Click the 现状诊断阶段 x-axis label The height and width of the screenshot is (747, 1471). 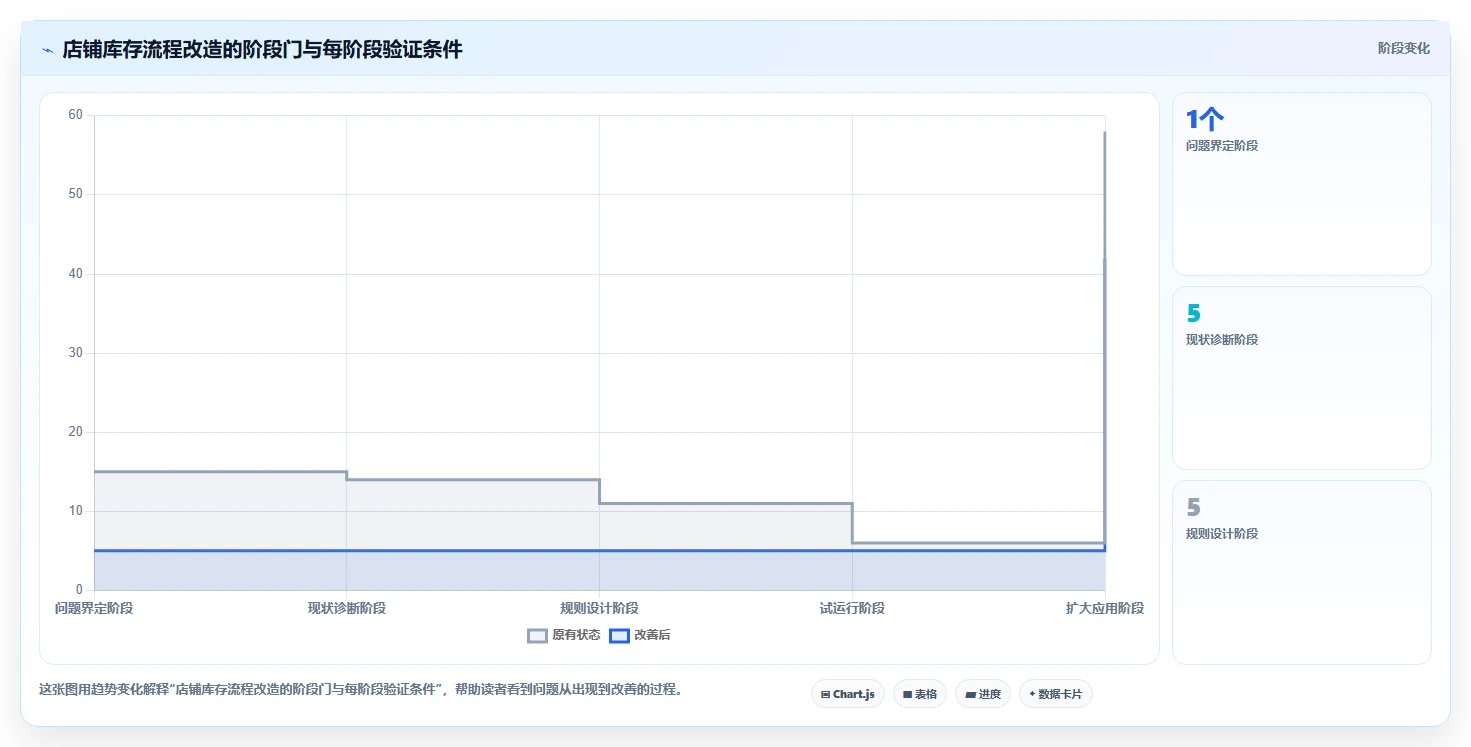coord(347,608)
